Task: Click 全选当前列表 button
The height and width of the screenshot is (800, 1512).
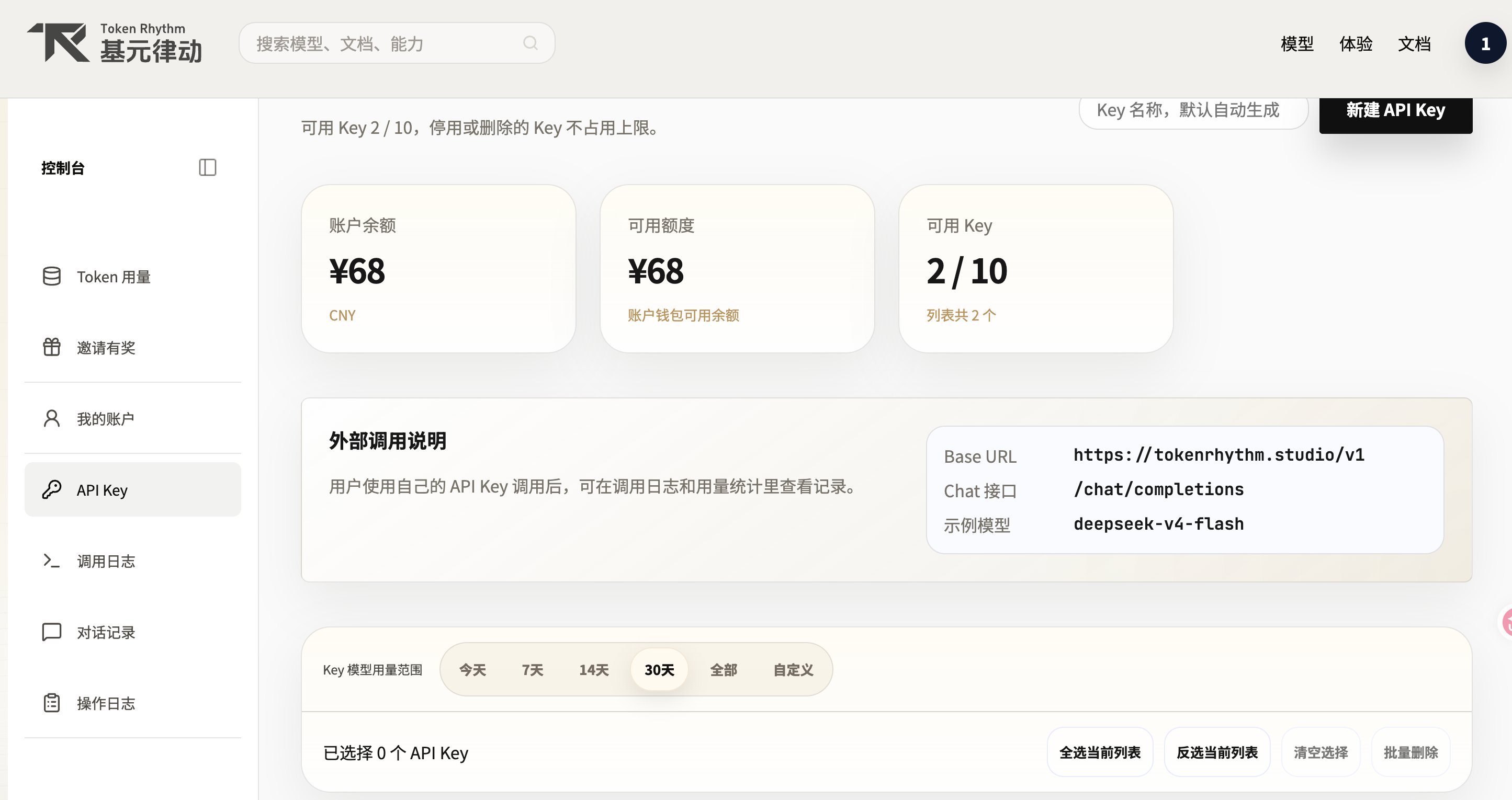Action: coord(1100,752)
